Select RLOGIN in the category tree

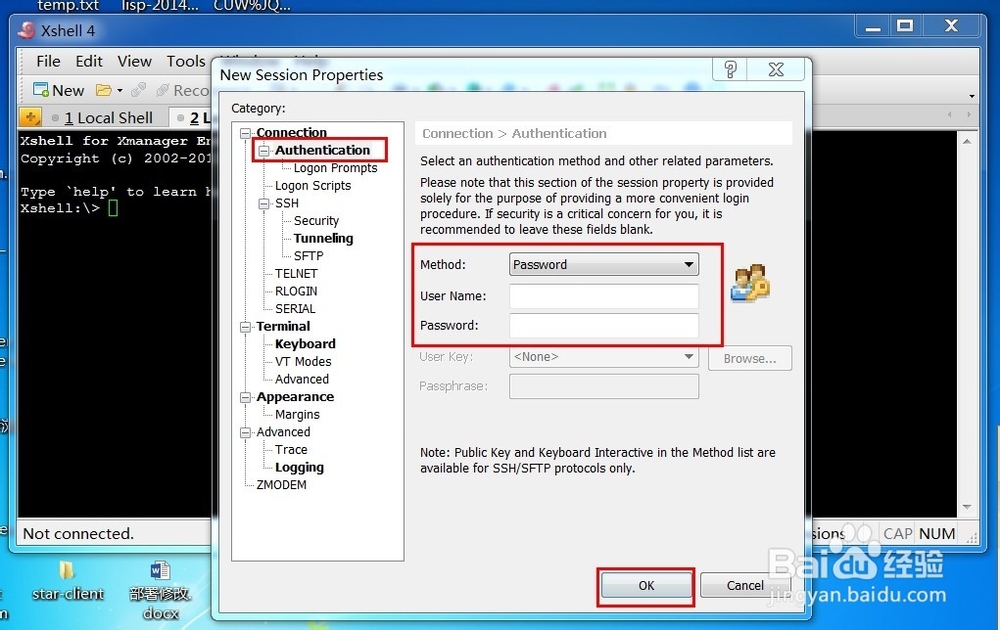click(296, 291)
